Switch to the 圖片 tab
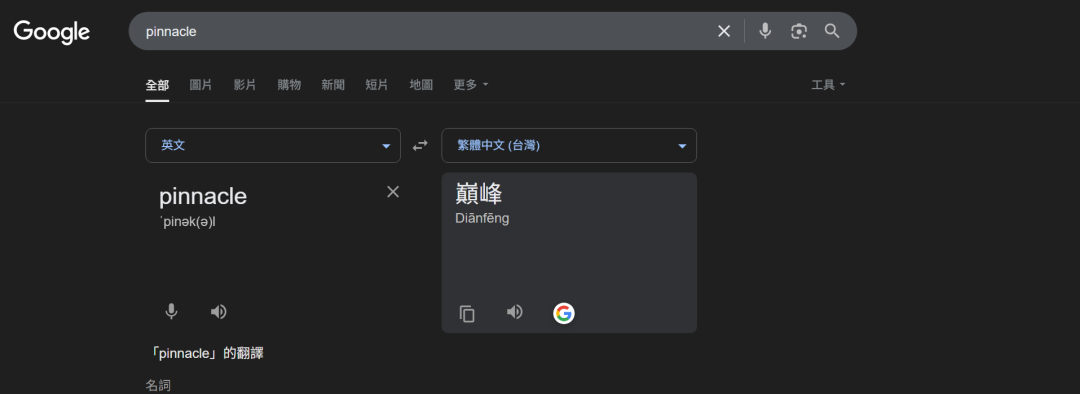The image size is (1080, 394). 201,85
